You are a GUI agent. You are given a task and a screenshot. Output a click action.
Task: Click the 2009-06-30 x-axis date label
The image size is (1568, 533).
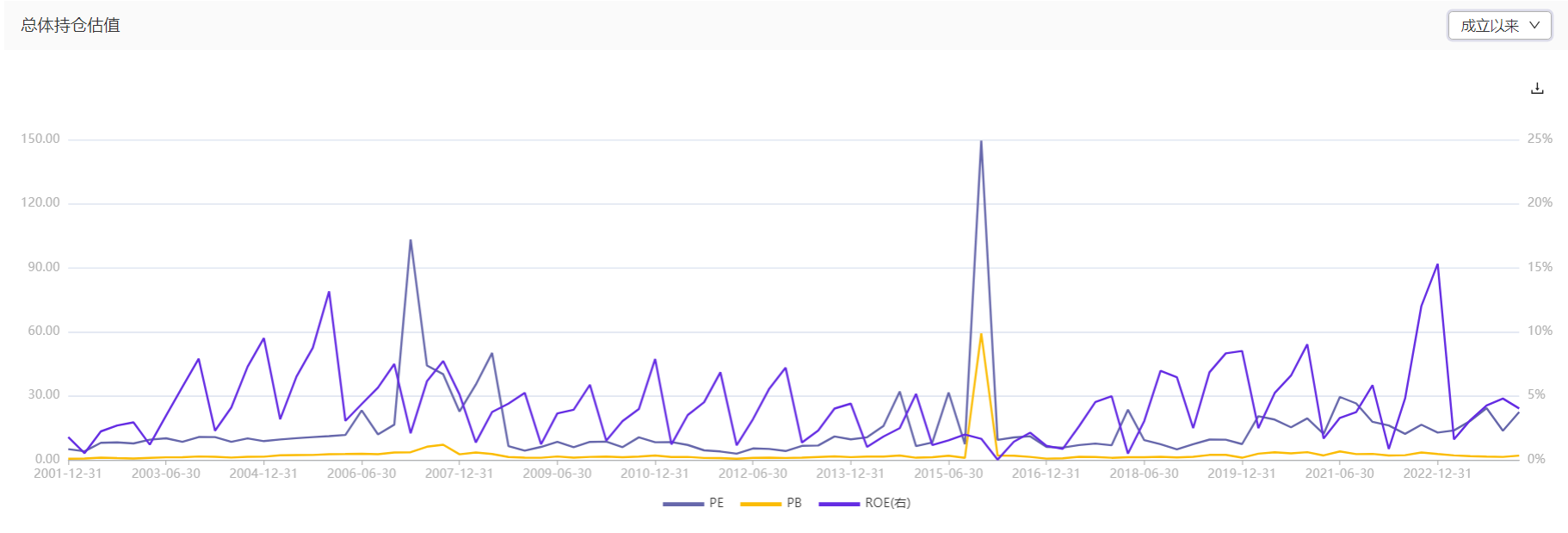[557, 474]
